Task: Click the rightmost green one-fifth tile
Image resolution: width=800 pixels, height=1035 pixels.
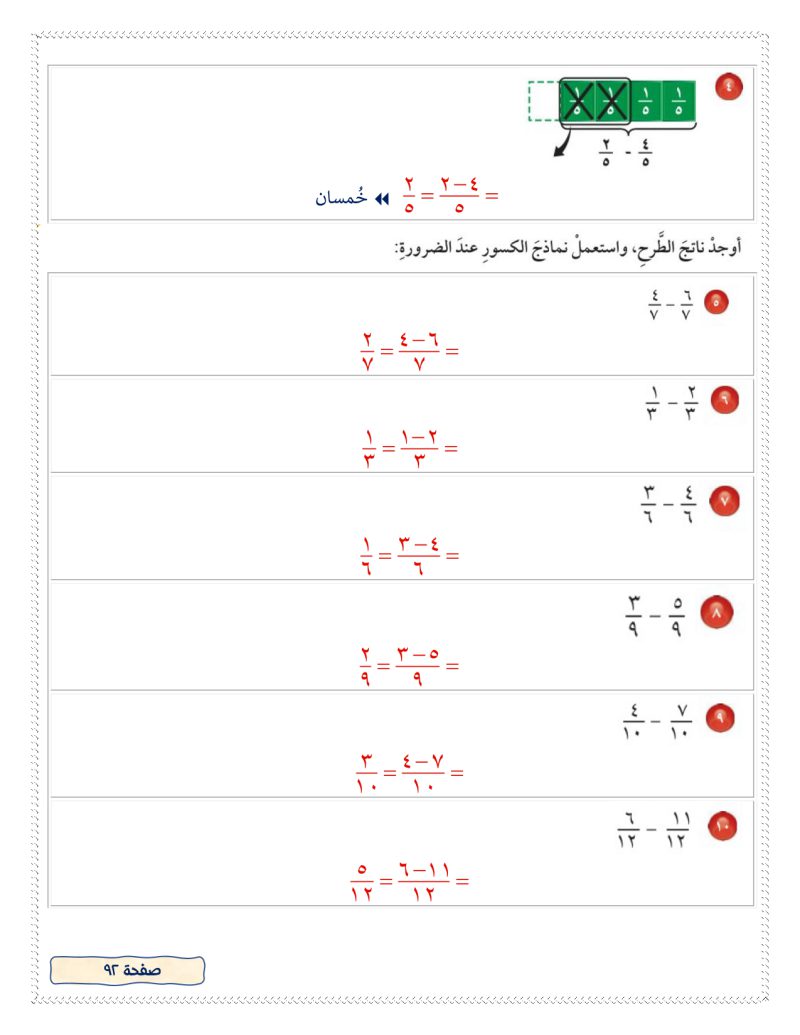Action: (679, 101)
